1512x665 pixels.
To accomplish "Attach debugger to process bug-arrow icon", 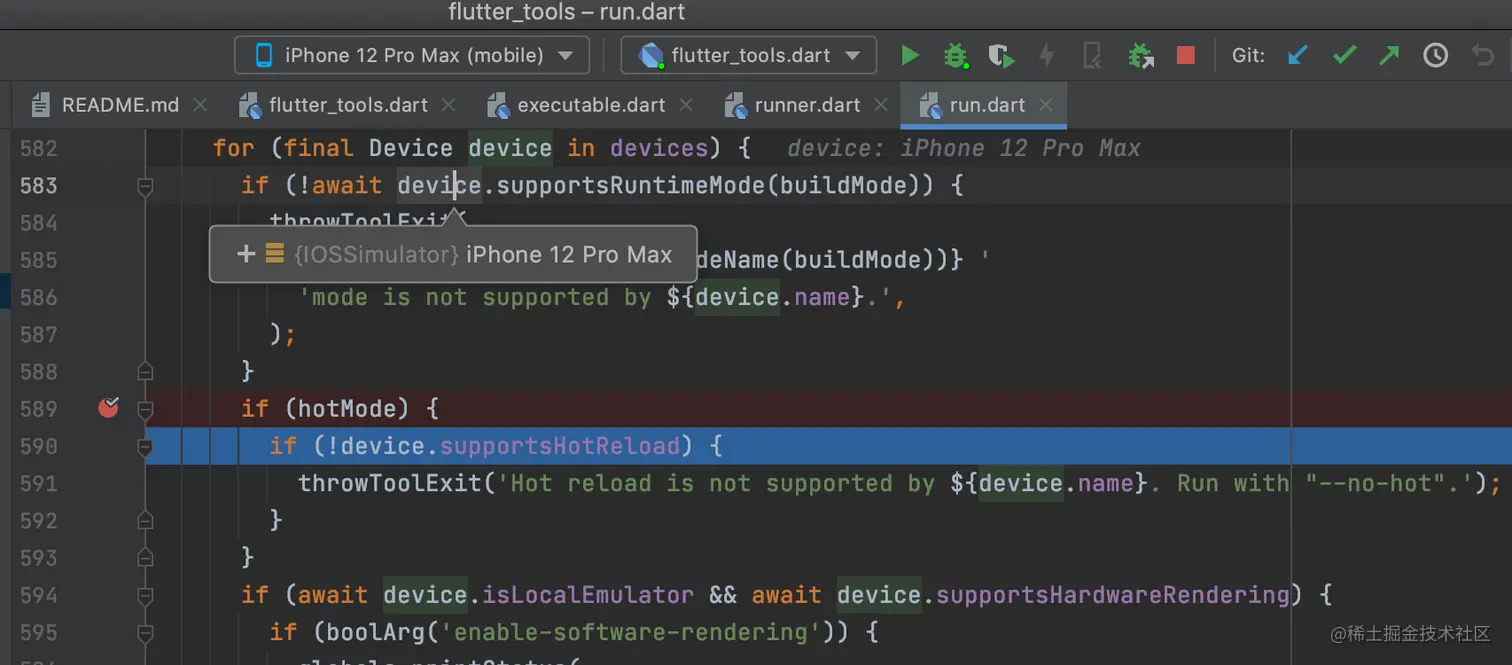I will (x=1140, y=55).
